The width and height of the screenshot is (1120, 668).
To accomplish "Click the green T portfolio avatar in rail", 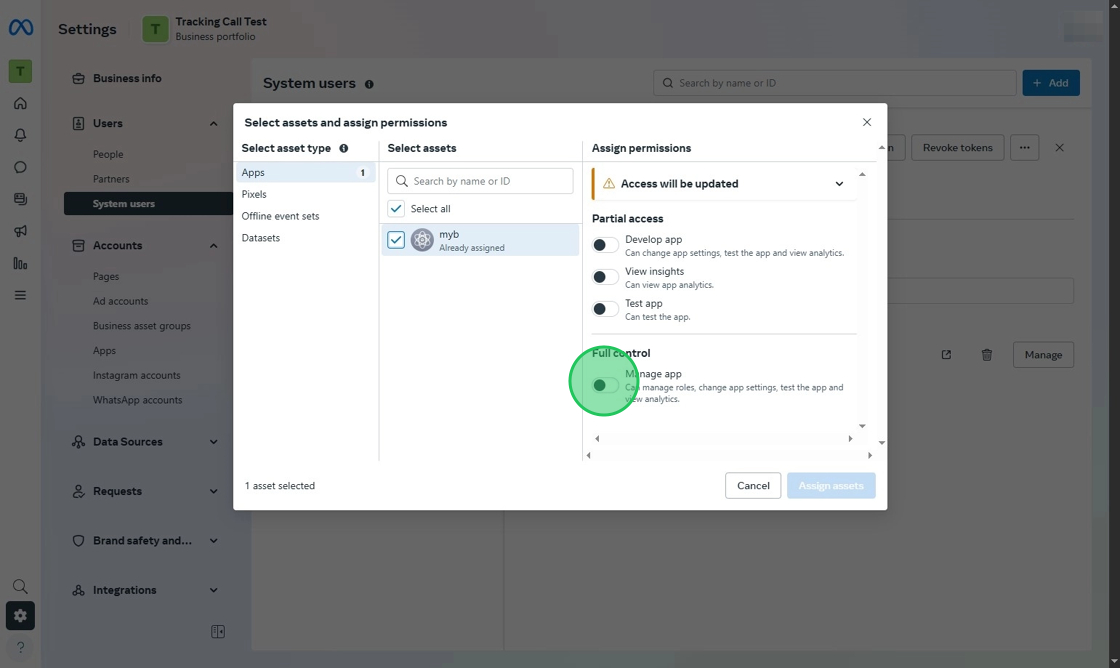I will (20, 71).
